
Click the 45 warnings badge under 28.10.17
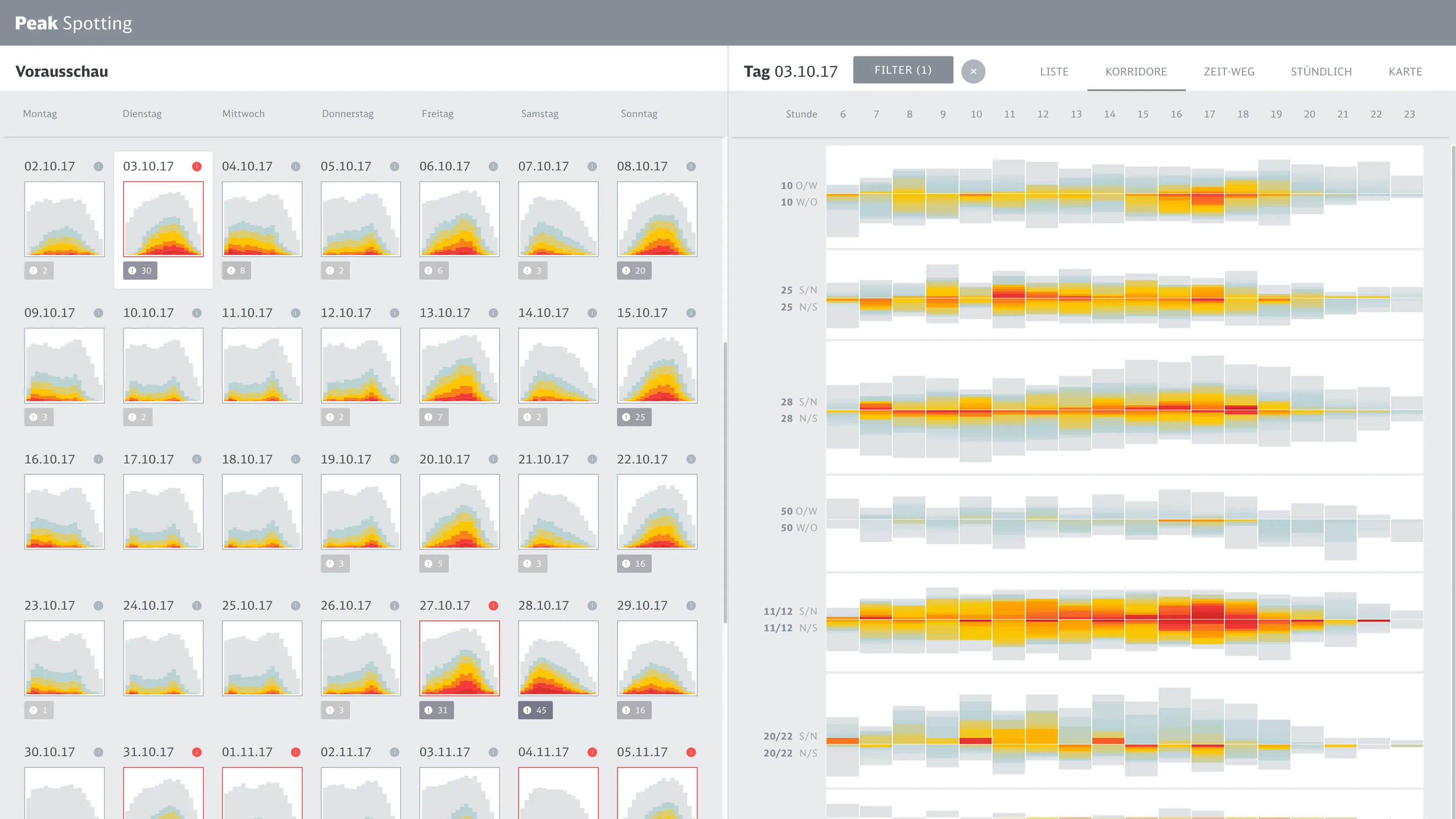point(535,710)
